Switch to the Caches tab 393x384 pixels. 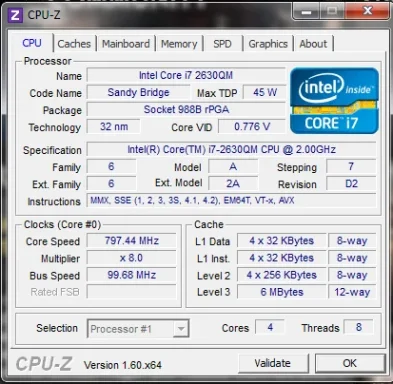[x=74, y=44]
